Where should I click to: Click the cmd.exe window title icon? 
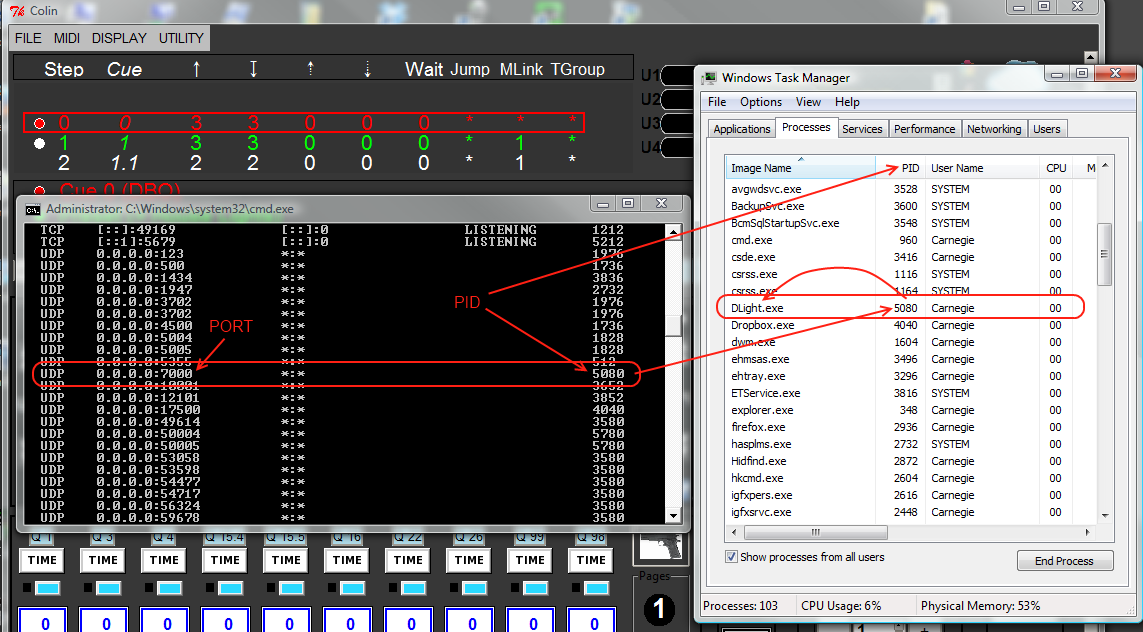pyautogui.click(x=33, y=209)
